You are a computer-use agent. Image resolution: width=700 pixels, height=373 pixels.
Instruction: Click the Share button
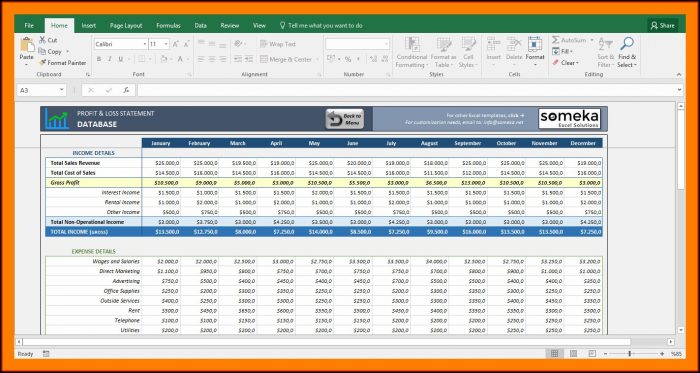[x=662, y=25]
